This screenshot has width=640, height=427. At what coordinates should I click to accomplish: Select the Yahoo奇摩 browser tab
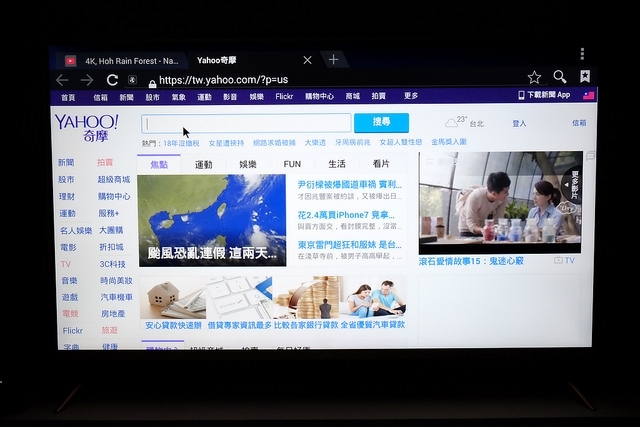216,60
